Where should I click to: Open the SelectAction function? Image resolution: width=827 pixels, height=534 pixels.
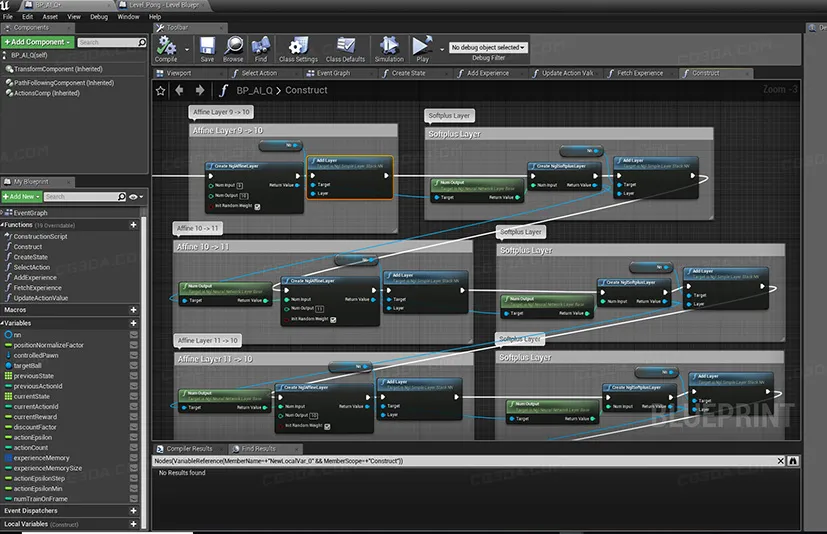click(32, 267)
